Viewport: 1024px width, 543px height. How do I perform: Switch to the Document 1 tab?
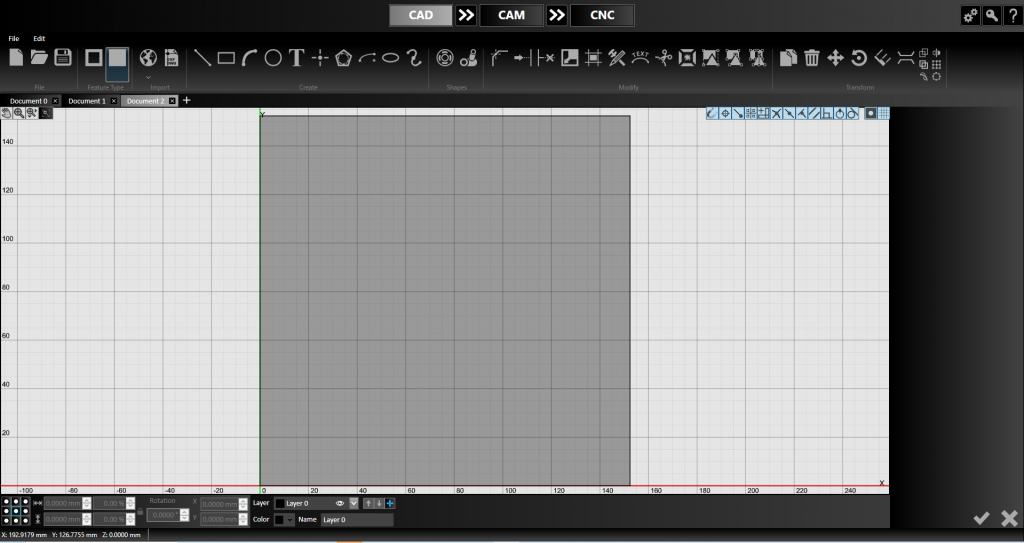point(86,101)
